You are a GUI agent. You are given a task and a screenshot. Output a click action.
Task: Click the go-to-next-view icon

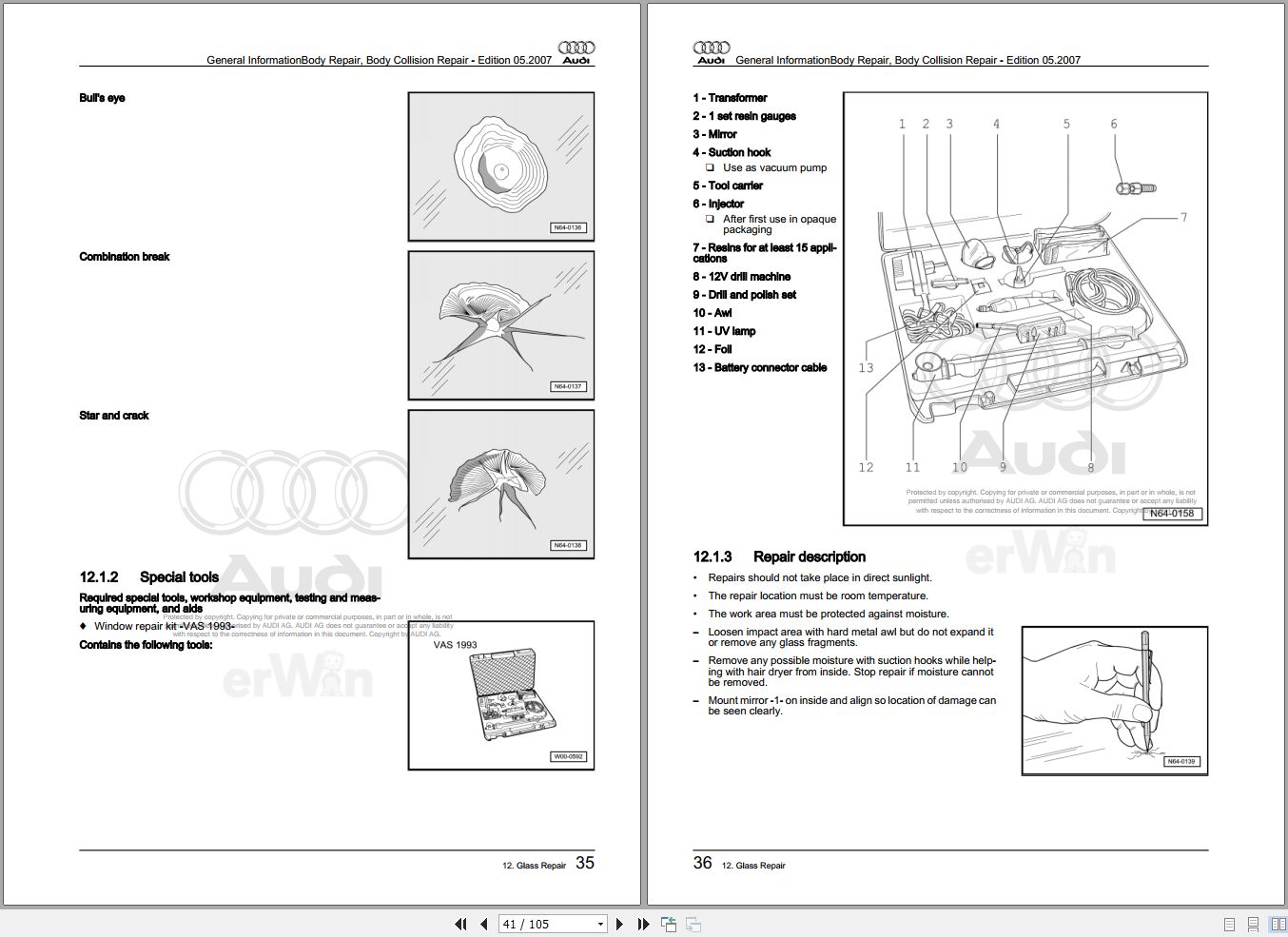[693, 924]
